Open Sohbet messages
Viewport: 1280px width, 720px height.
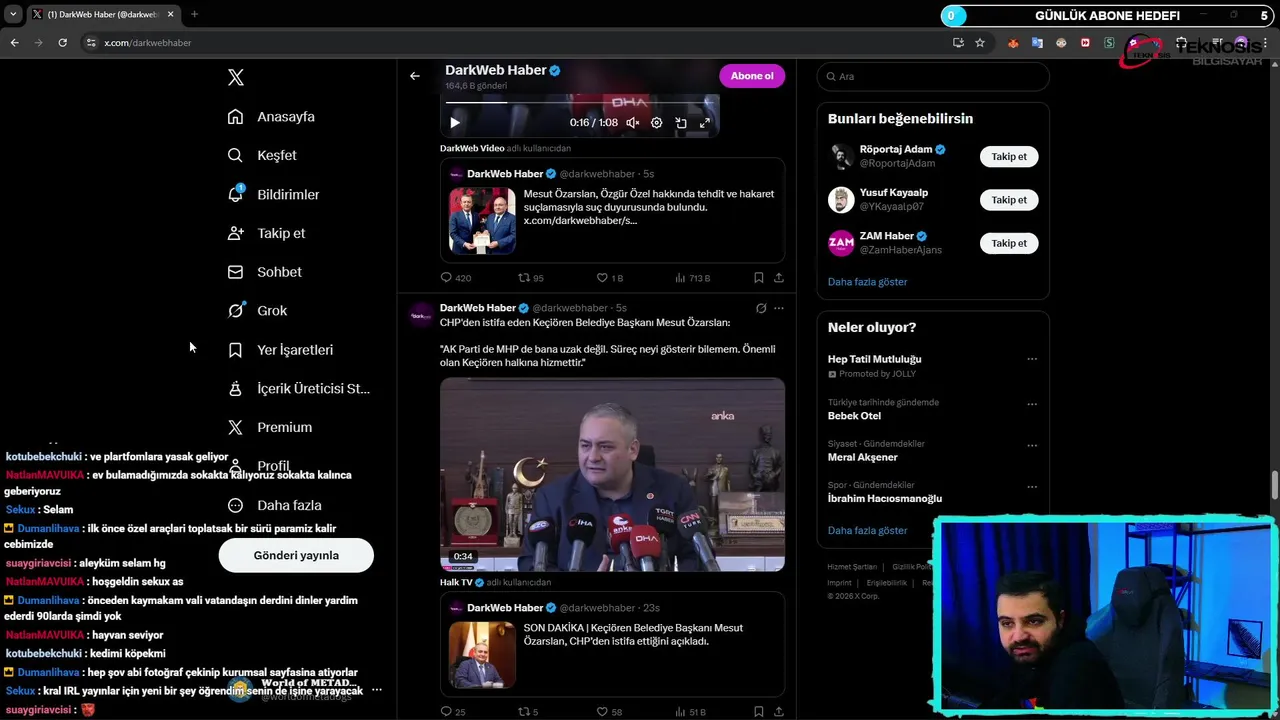pos(264,272)
